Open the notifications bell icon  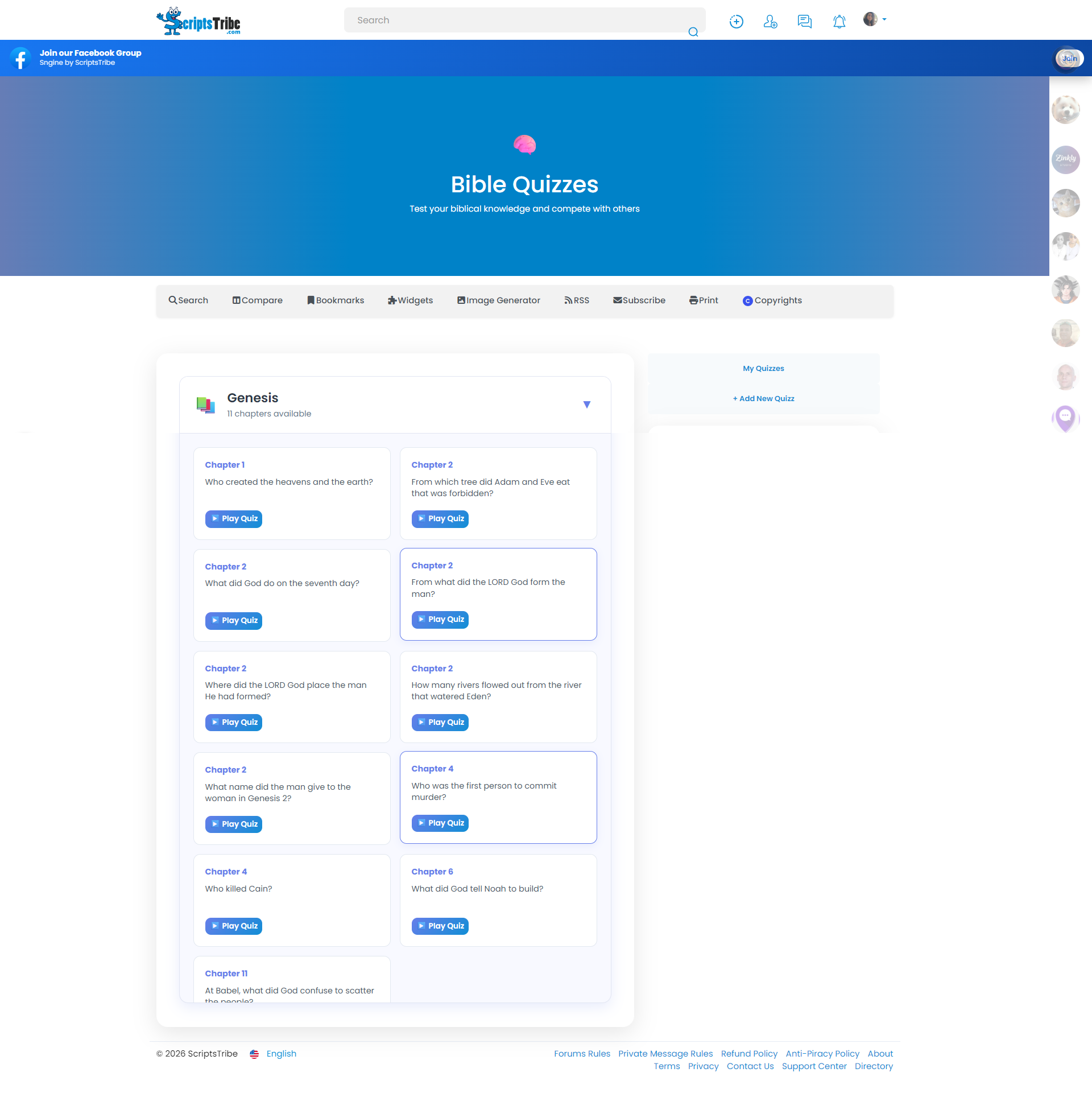point(839,21)
